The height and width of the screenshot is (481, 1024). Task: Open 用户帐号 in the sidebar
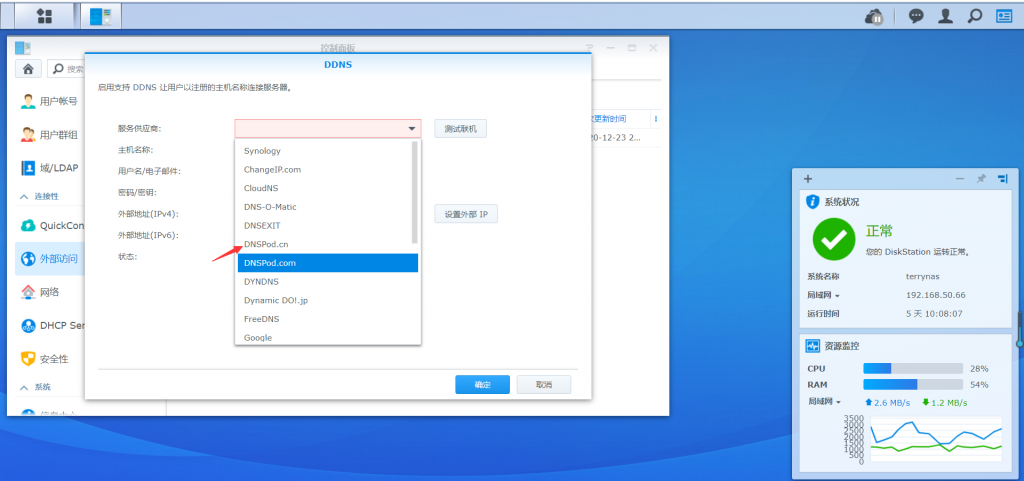[x=50, y=101]
